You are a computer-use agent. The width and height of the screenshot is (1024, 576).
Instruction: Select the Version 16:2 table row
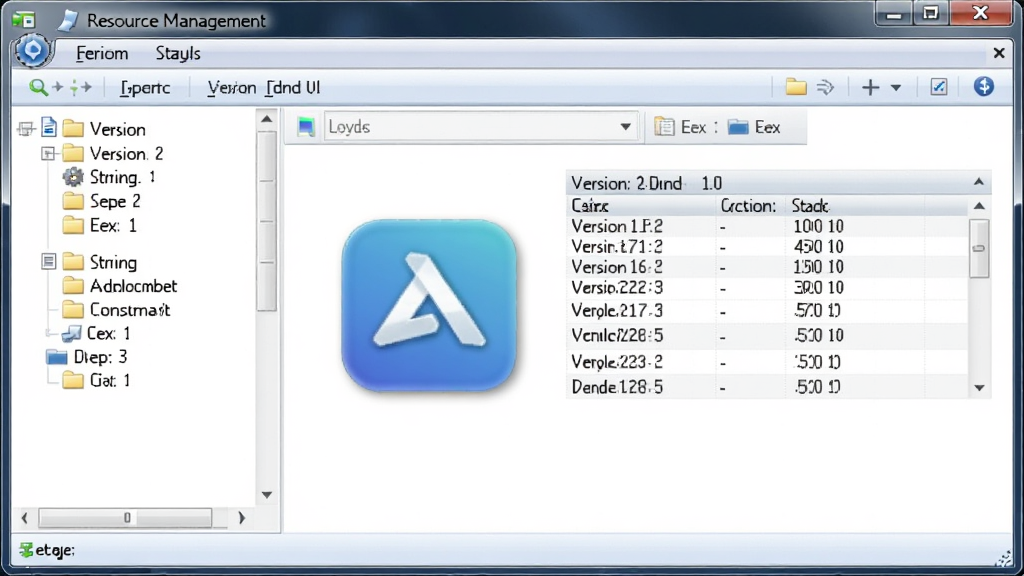coord(767,267)
